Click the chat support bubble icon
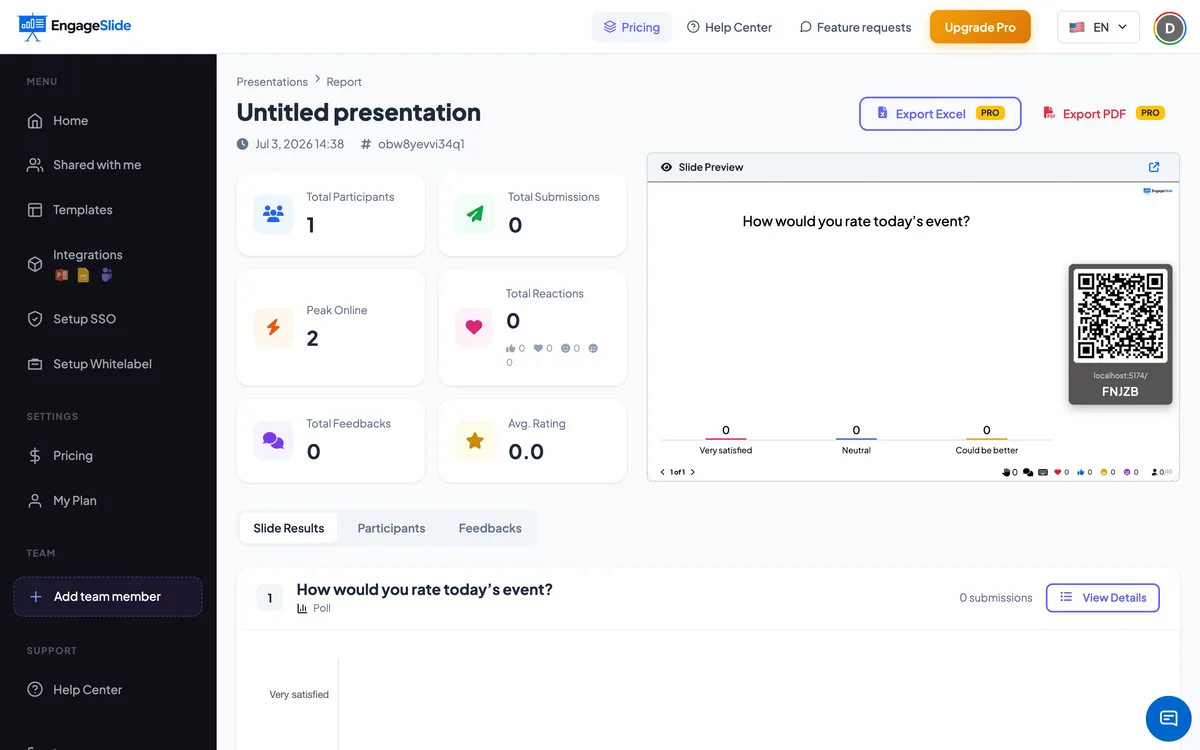The image size is (1200, 750). tap(1168, 718)
